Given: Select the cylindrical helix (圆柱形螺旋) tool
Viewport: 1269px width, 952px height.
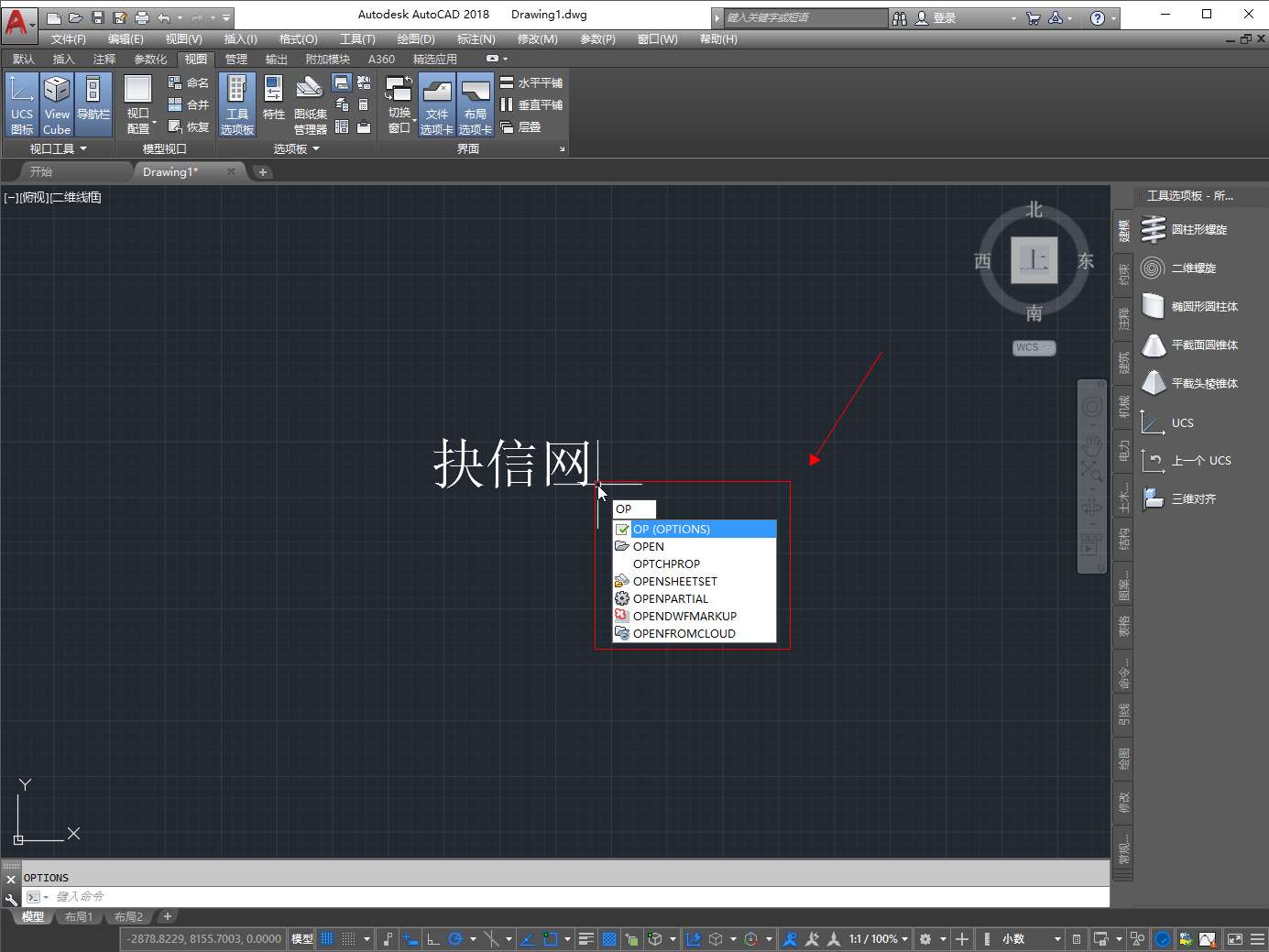Looking at the screenshot, I should (1198, 230).
